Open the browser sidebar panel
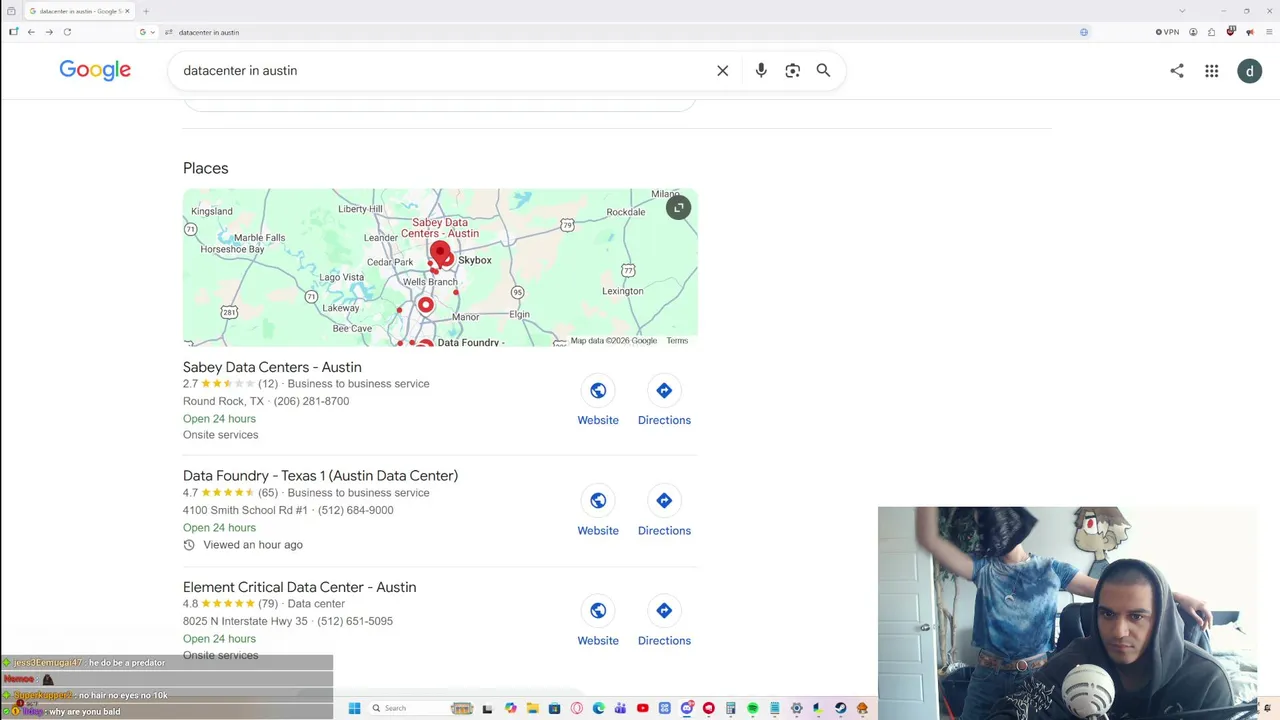Image resolution: width=1280 pixels, height=720 pixels. (13, 32)
